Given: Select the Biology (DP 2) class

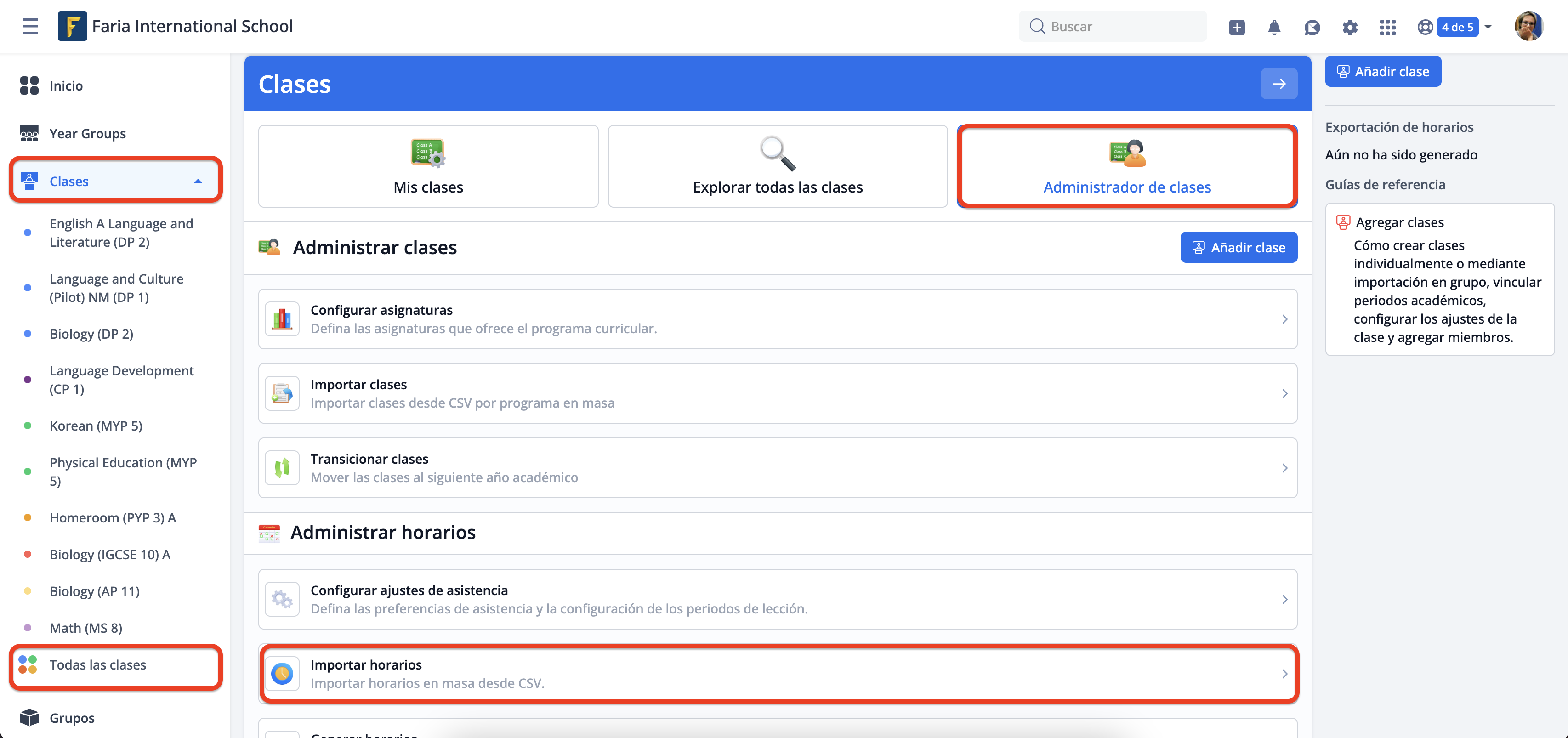Looking at the screenshot, I should click(91, 334).
